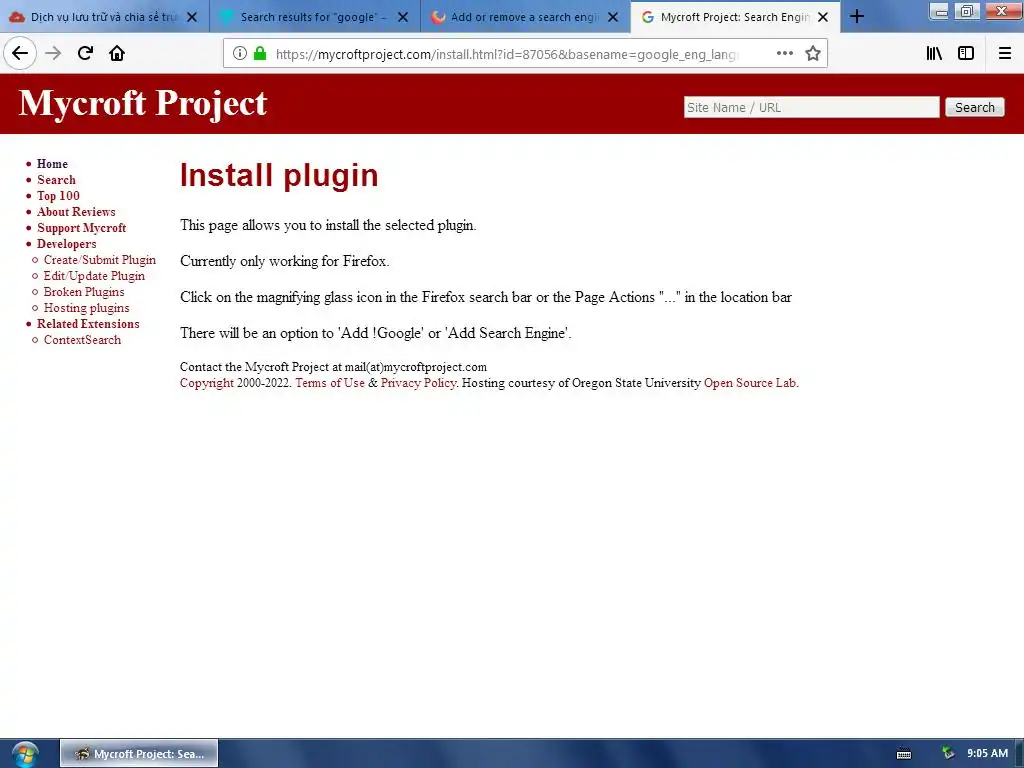1024x768 pixels.
Task: Open the on-screen keyboard tray icon
Action: point(904,754)
